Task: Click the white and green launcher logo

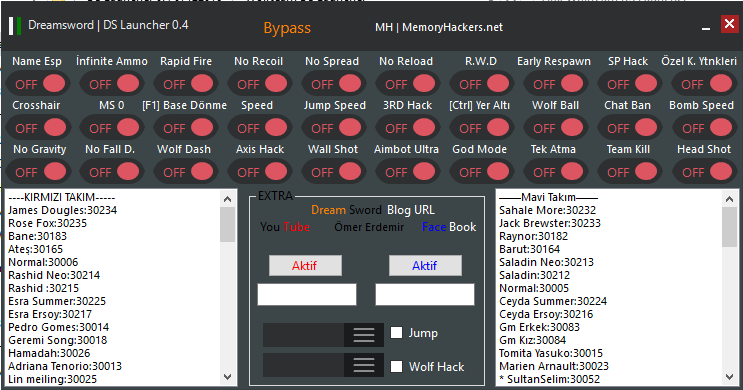Action: (15, 26)
